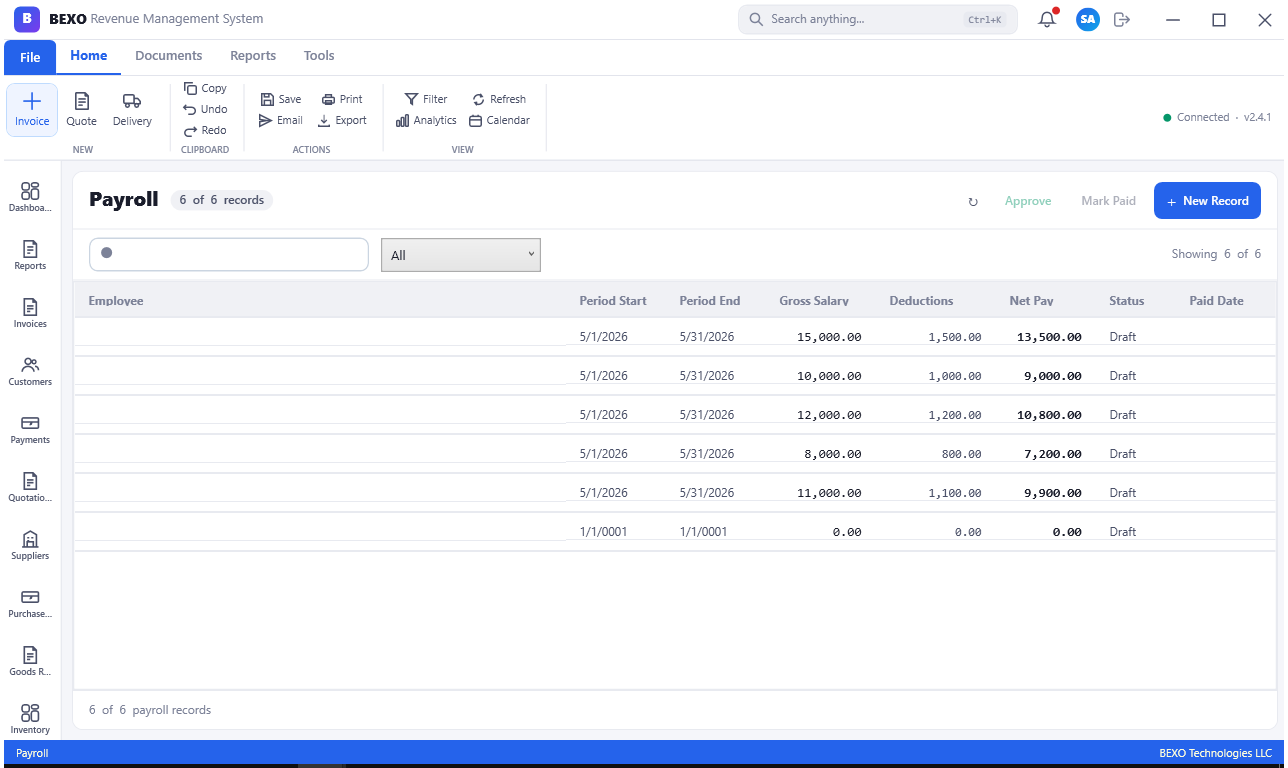
Task: Maximize the application window
Action: [x=1219, y=20]
